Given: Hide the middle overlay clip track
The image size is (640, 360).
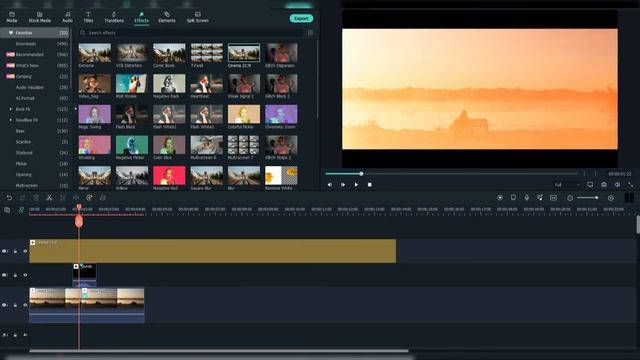Looking at the screenshot, I should [25, 275].
